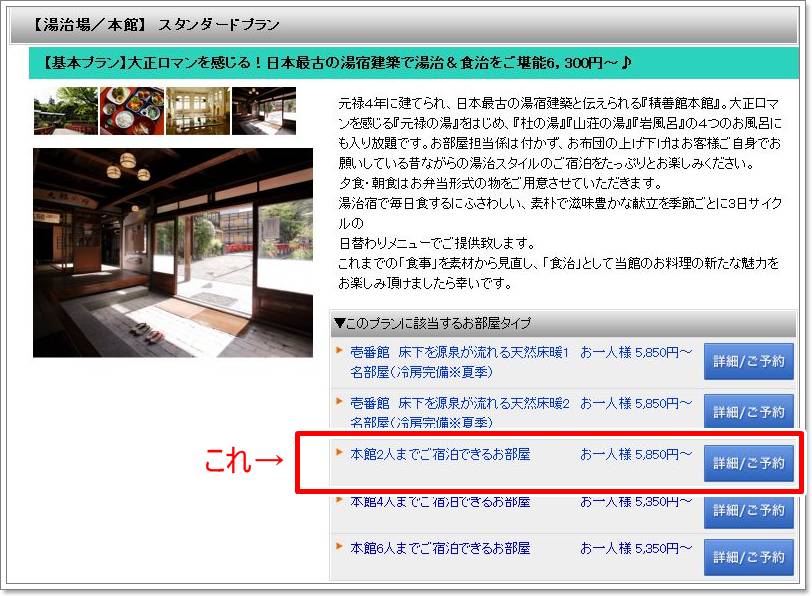812x596 pixels.
Task: Open the garden thumbnail photo
Action: 66,111
